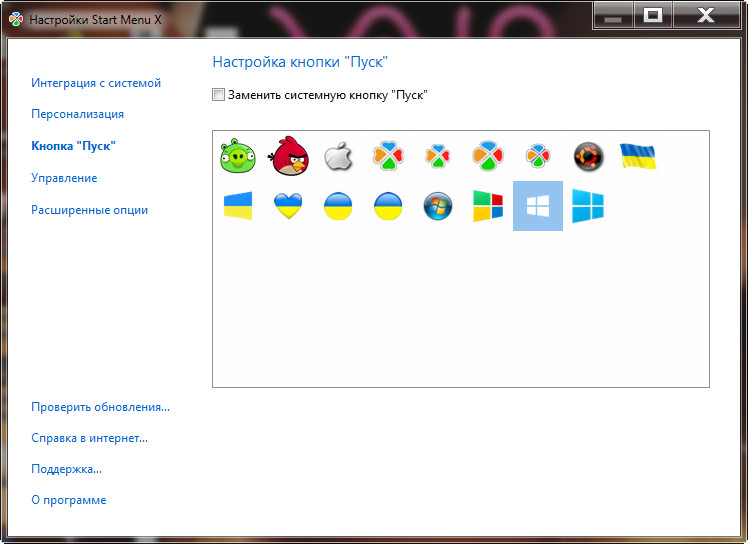Pick large clover between the two small clovers
The image size is (748, 544).
(x=488, y=156)
